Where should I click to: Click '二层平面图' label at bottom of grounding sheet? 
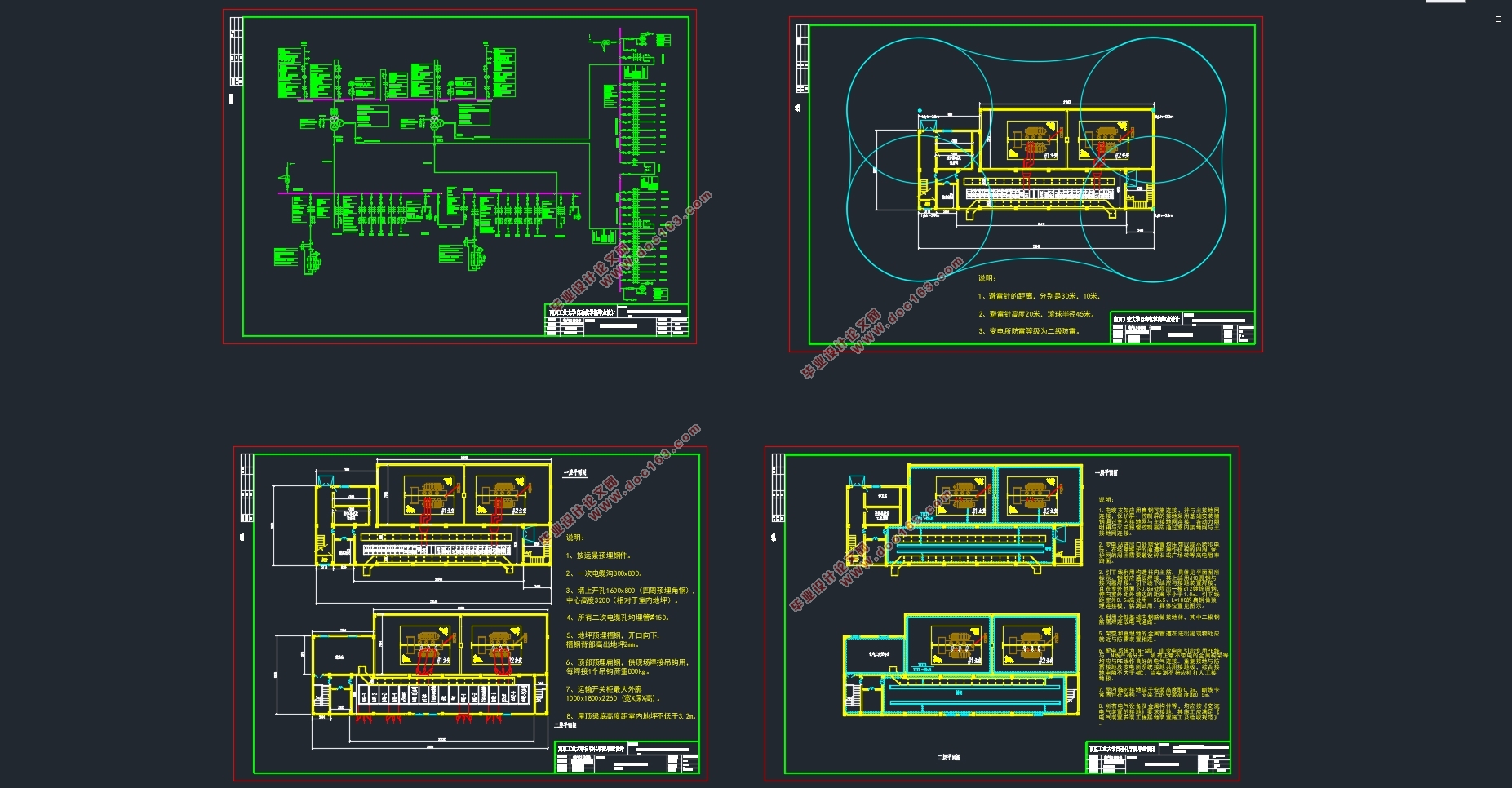point(949,757)
